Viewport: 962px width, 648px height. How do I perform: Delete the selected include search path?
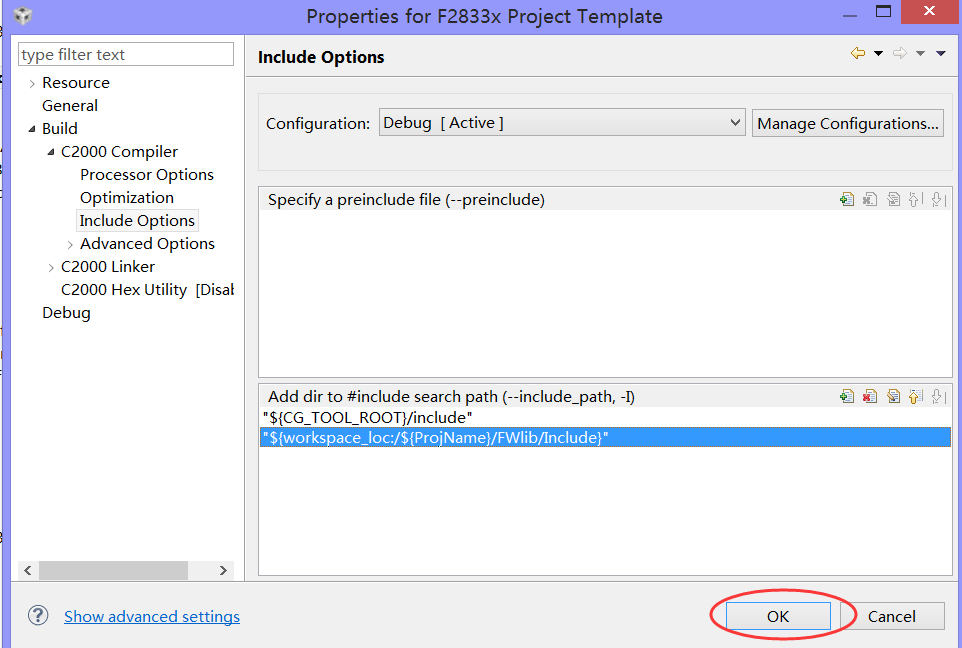coord(870,397)
